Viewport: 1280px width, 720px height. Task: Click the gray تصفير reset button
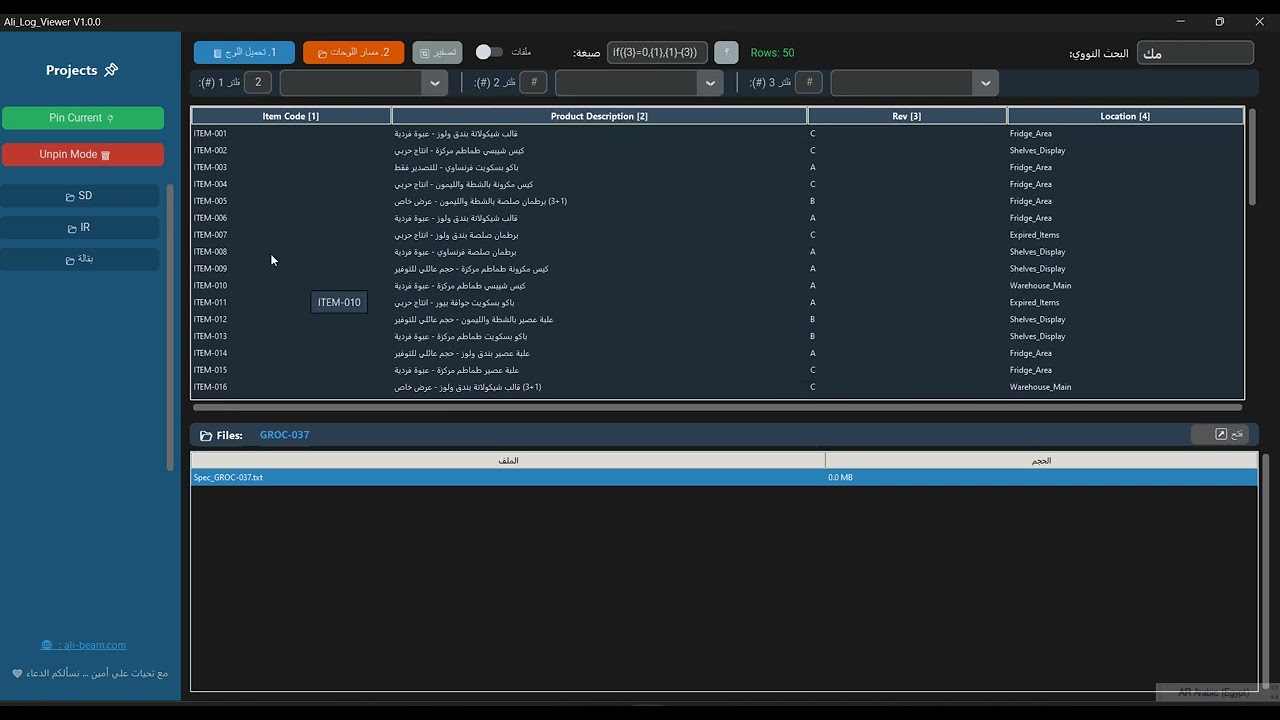(x=437, y=52)
